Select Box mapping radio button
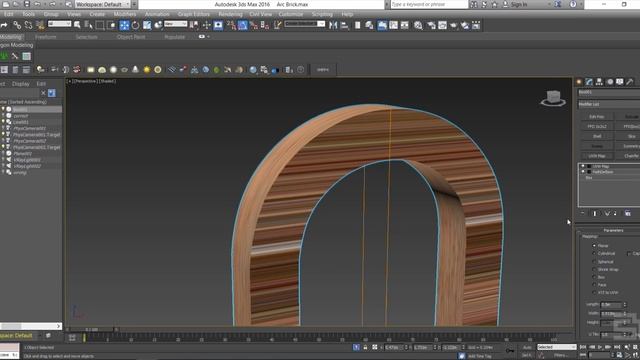This screenshot has width=640, height=360. [594, 277]
